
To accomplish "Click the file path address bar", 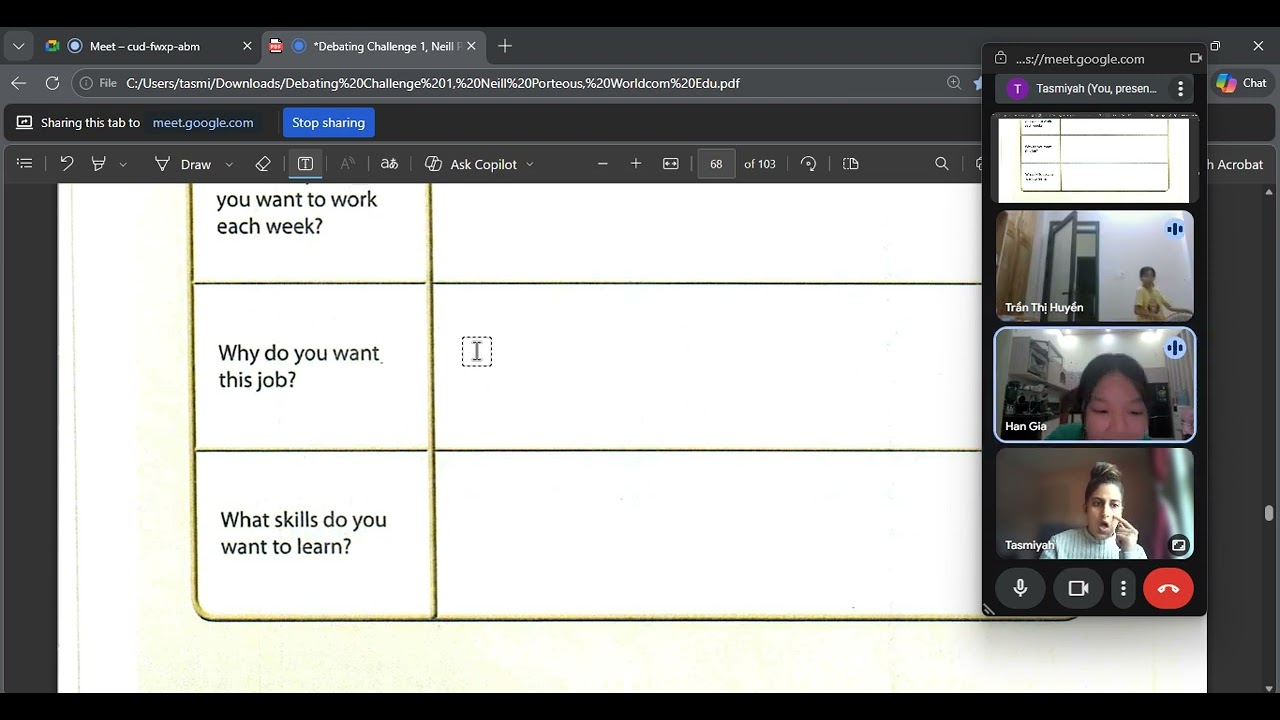I will 433,83.
